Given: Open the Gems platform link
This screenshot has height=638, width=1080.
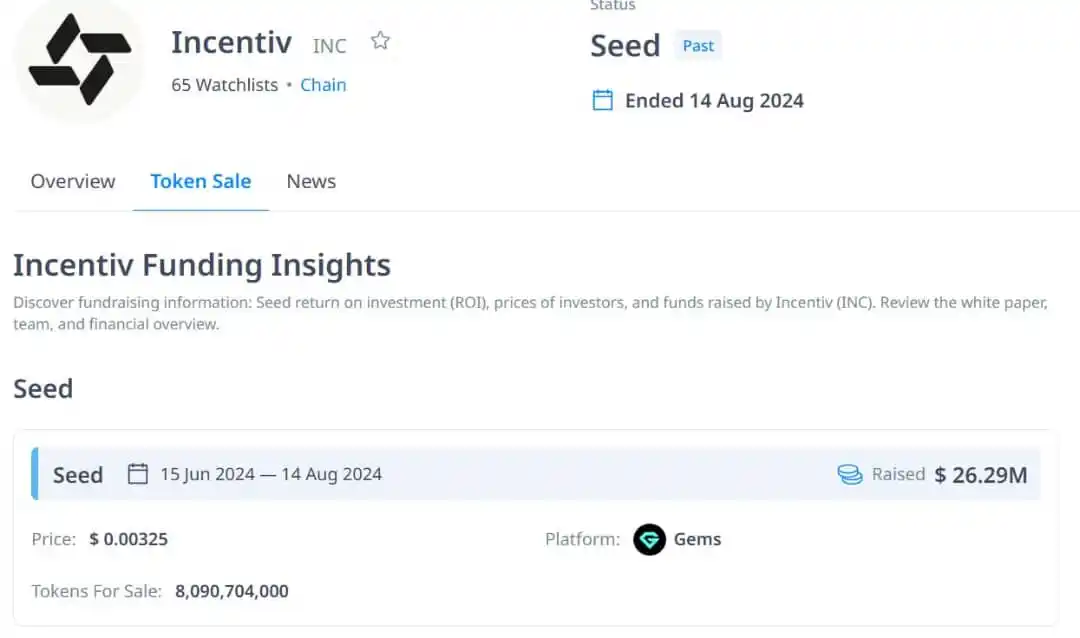Looking at the screenshot, I should click(697, 539).
